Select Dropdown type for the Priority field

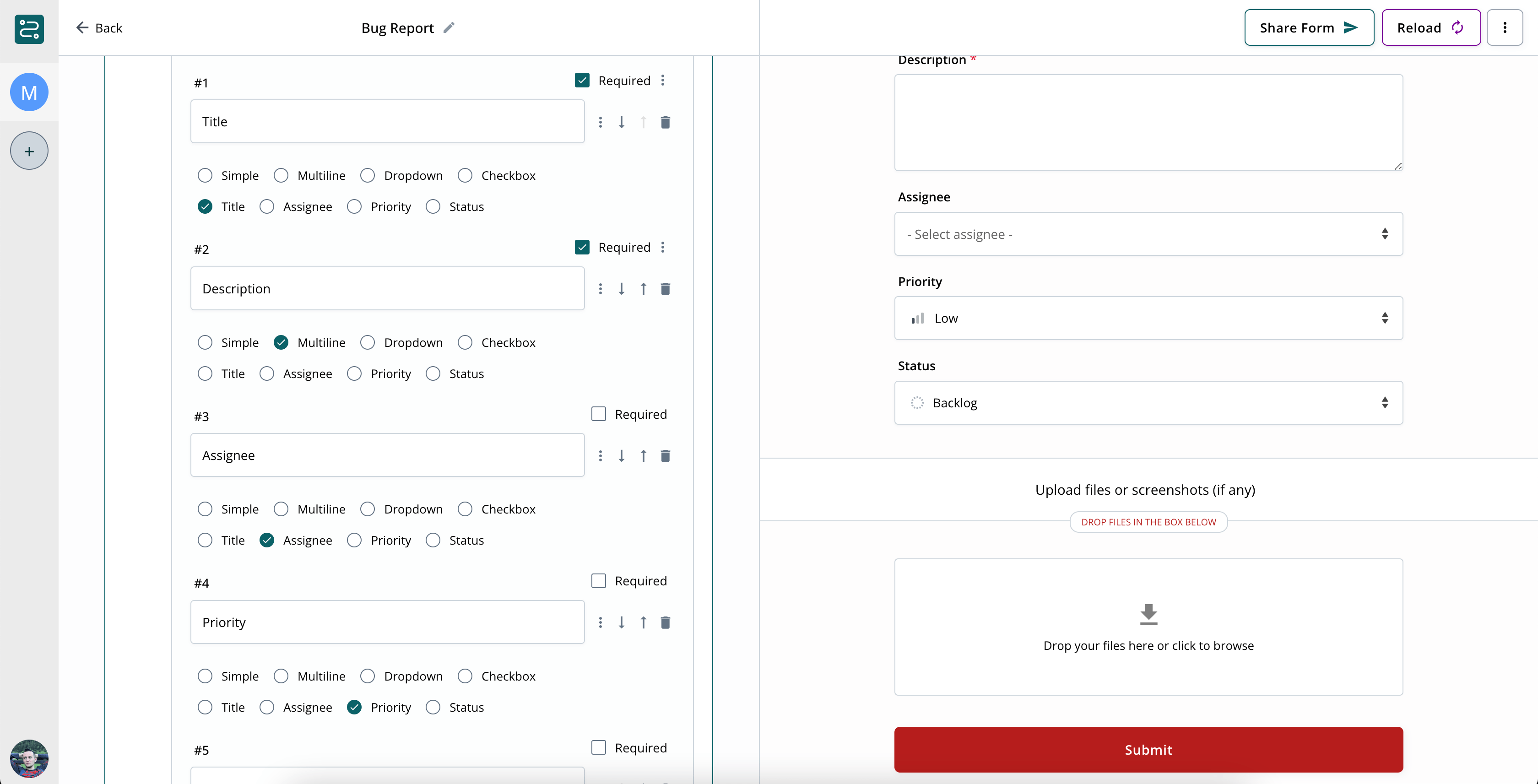[x=367, y=676]
